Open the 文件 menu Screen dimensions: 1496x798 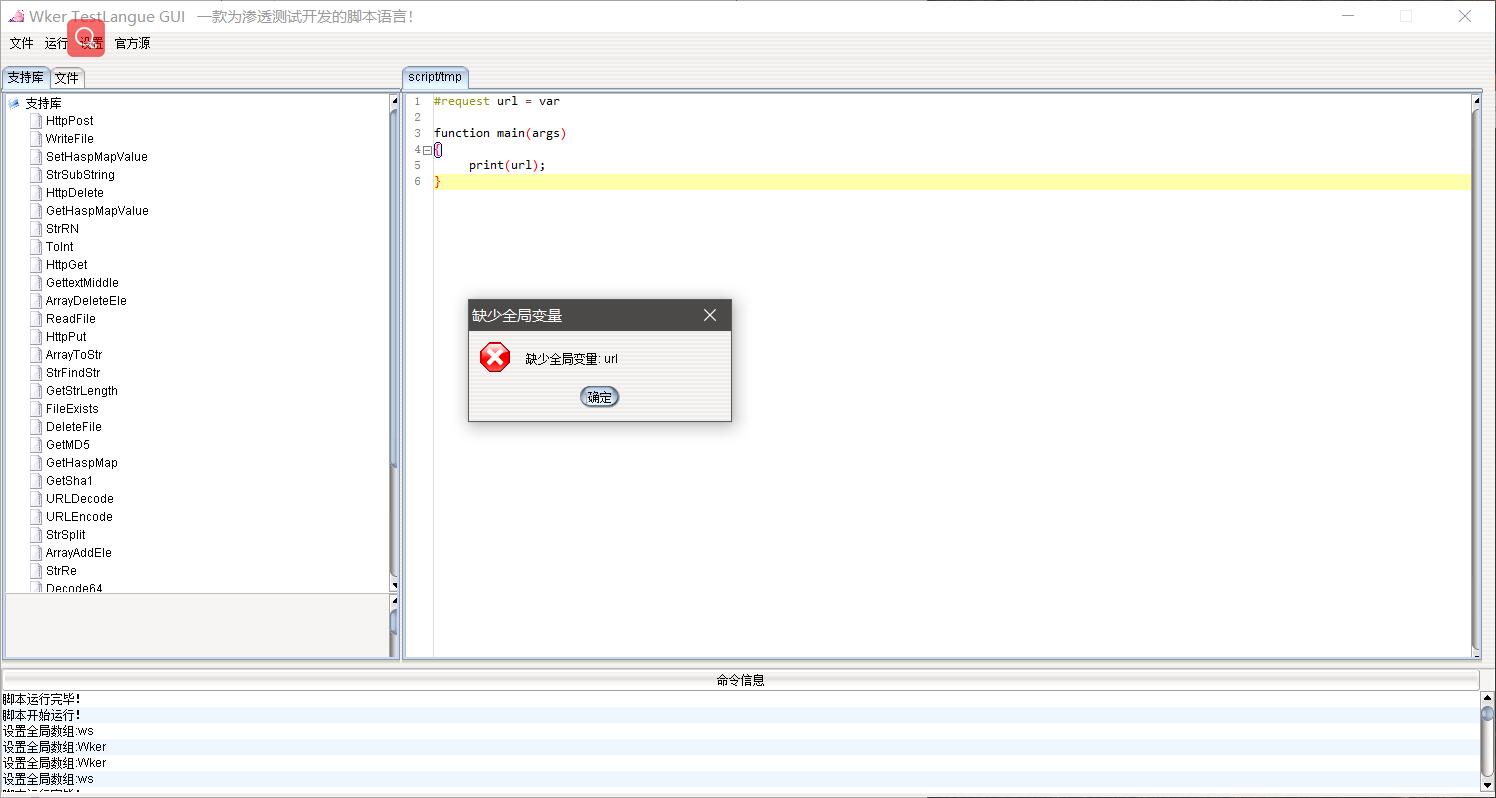[x=22, y=43]
